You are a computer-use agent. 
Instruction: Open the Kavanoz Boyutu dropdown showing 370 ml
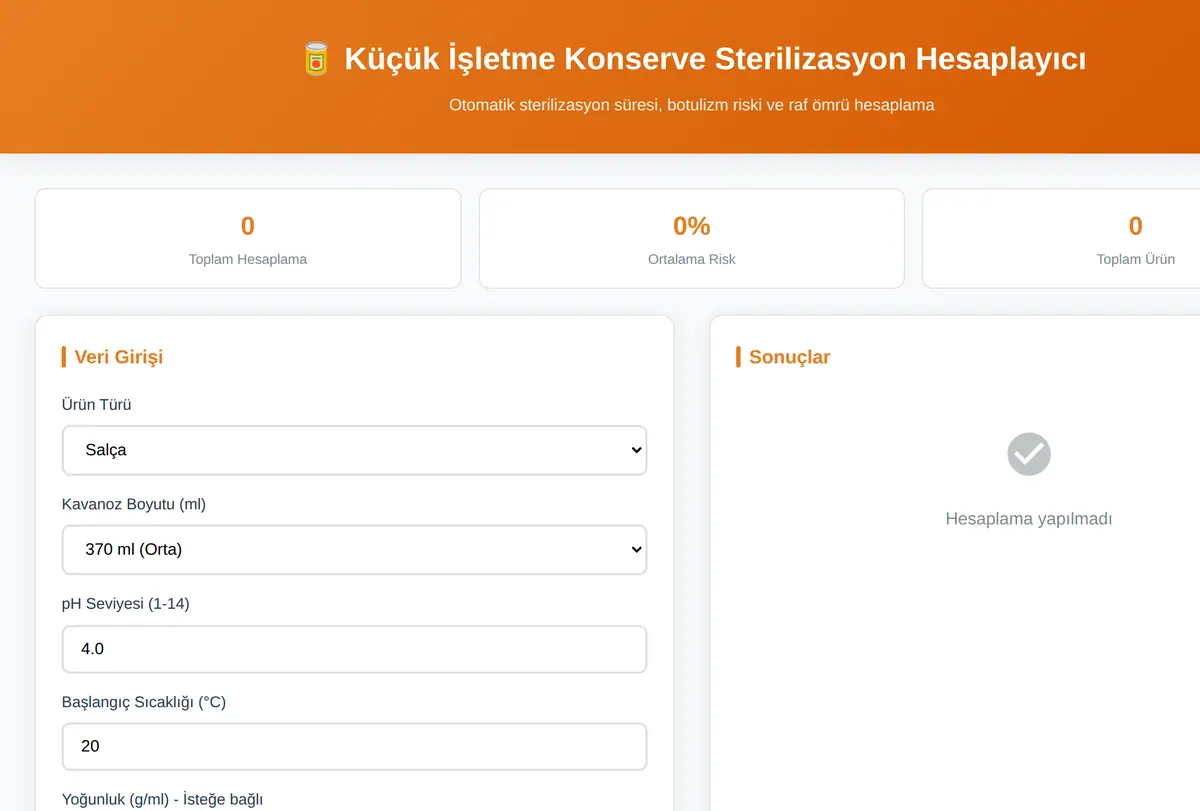point(354,549)
